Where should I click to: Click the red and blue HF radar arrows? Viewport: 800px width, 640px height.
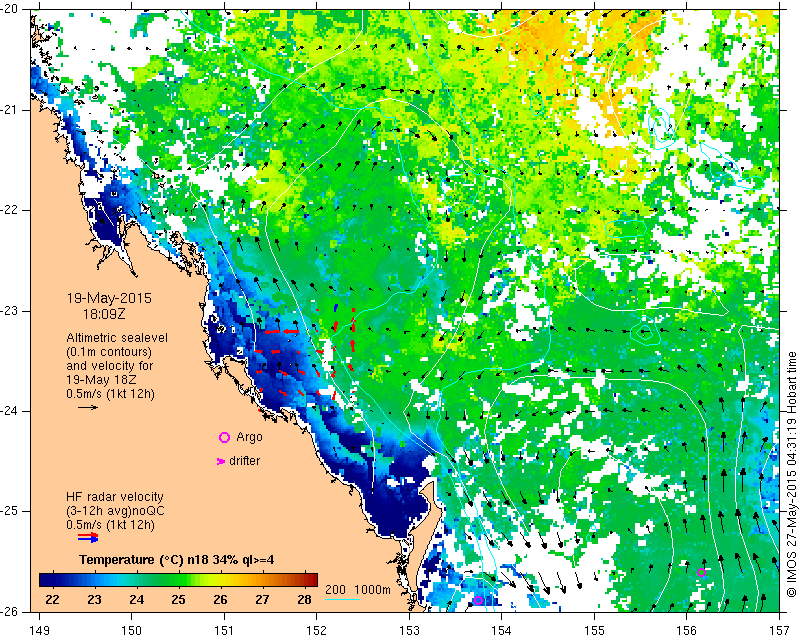coord(88,537)
